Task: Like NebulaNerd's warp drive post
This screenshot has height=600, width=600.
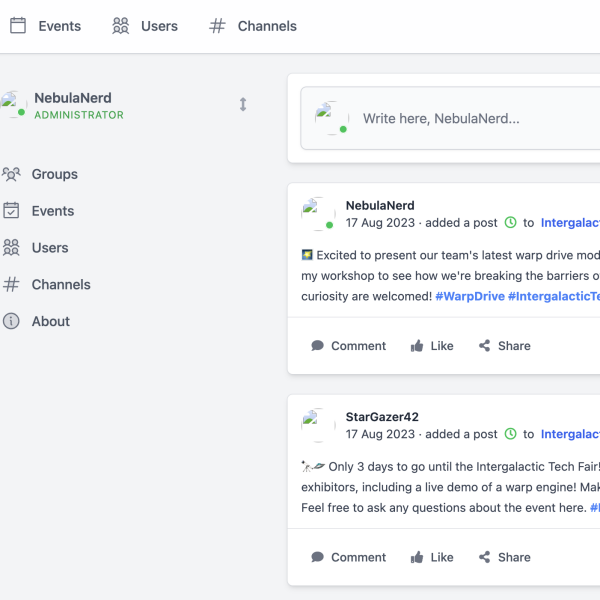Action: [x=432, y=346]
